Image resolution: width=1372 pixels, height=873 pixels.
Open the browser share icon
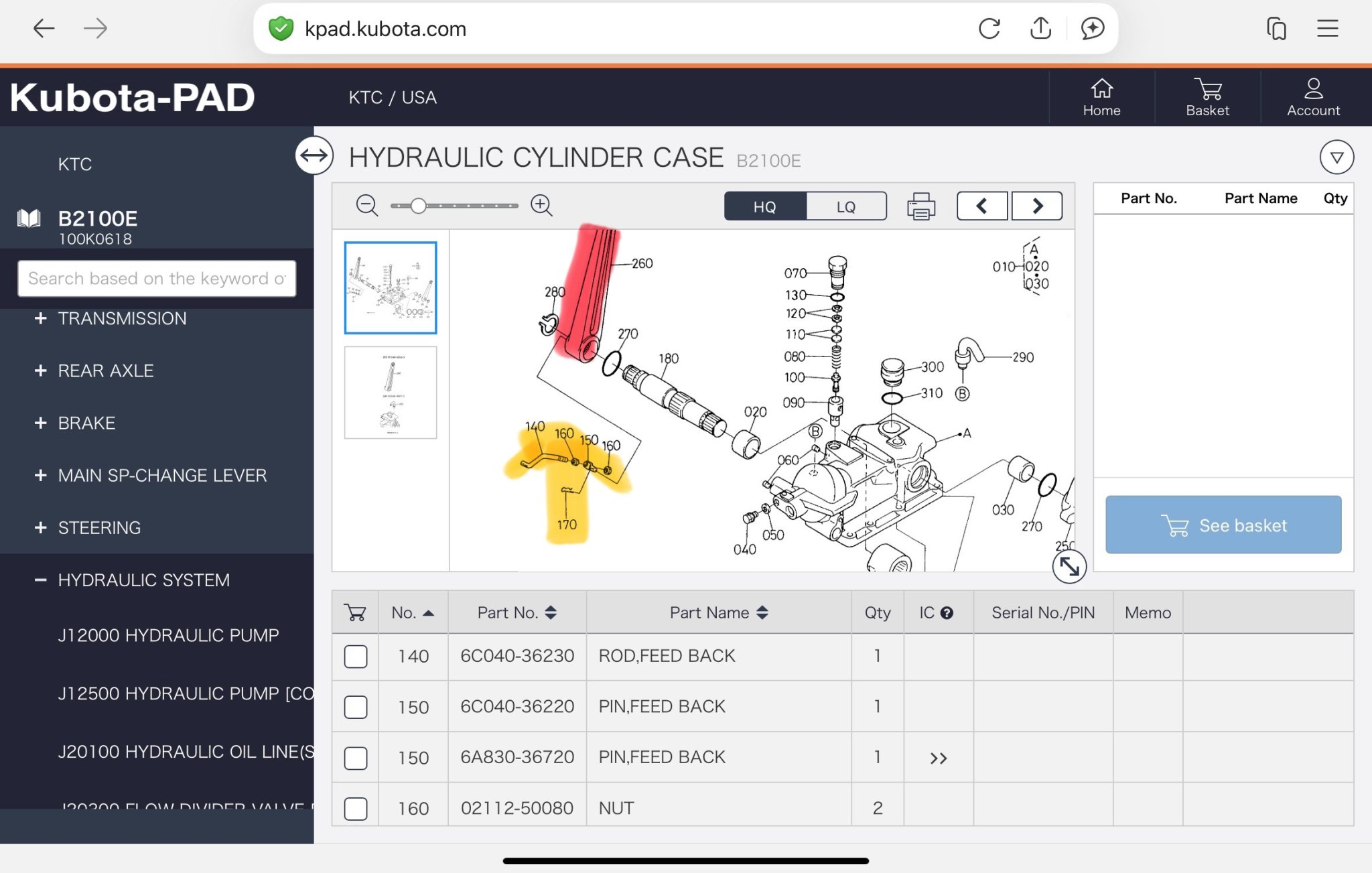coord(1040,28)
